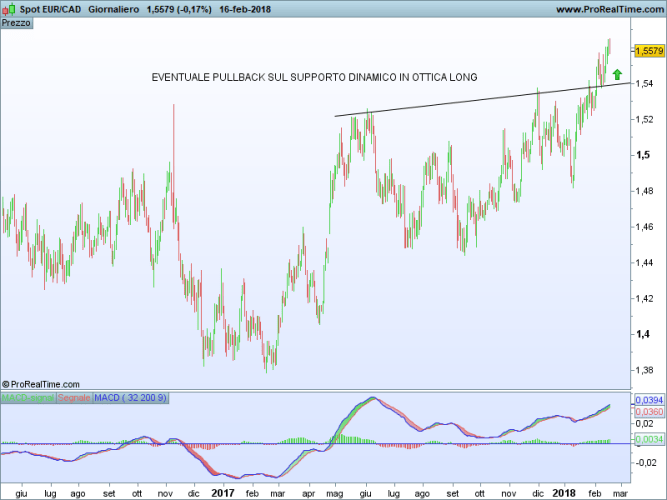667x500 pixels.
Task: Click the 16-feb-2018 date in the header
Action: tap(247, 9)
